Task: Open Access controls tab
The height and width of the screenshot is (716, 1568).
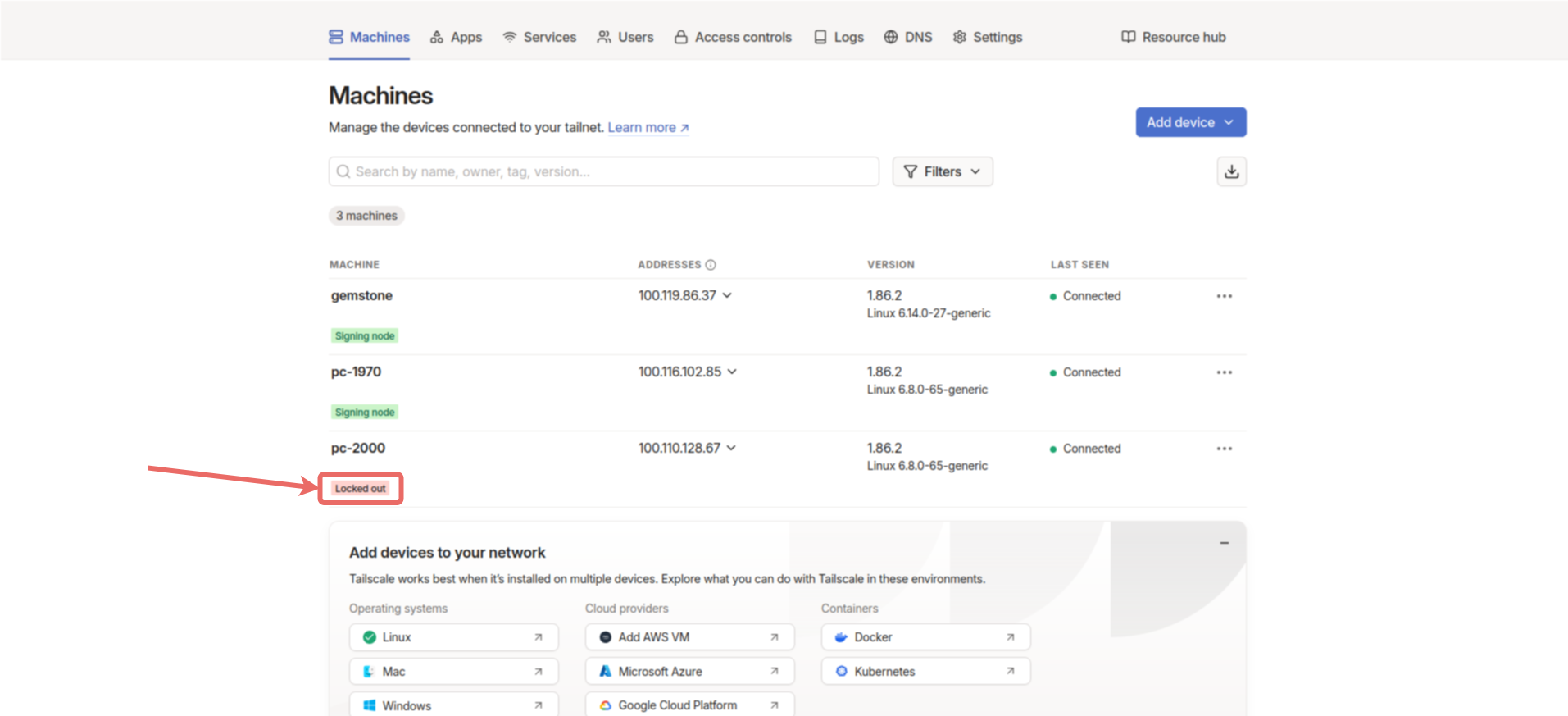Action: coord(733,37)
